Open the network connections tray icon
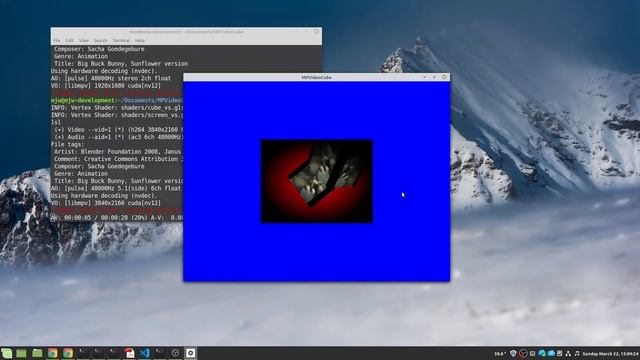640x360 pixels. pos(568,353)
